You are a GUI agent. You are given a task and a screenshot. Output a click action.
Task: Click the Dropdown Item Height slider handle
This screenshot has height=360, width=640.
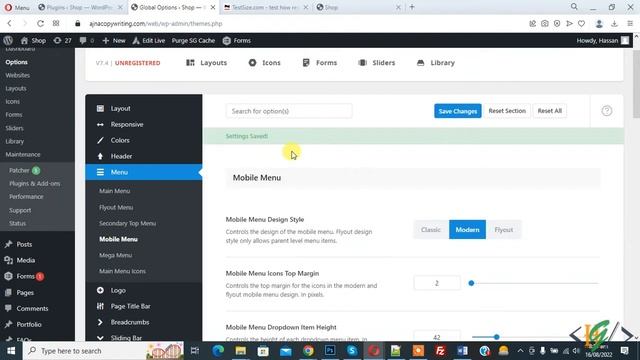pos(496,337)
